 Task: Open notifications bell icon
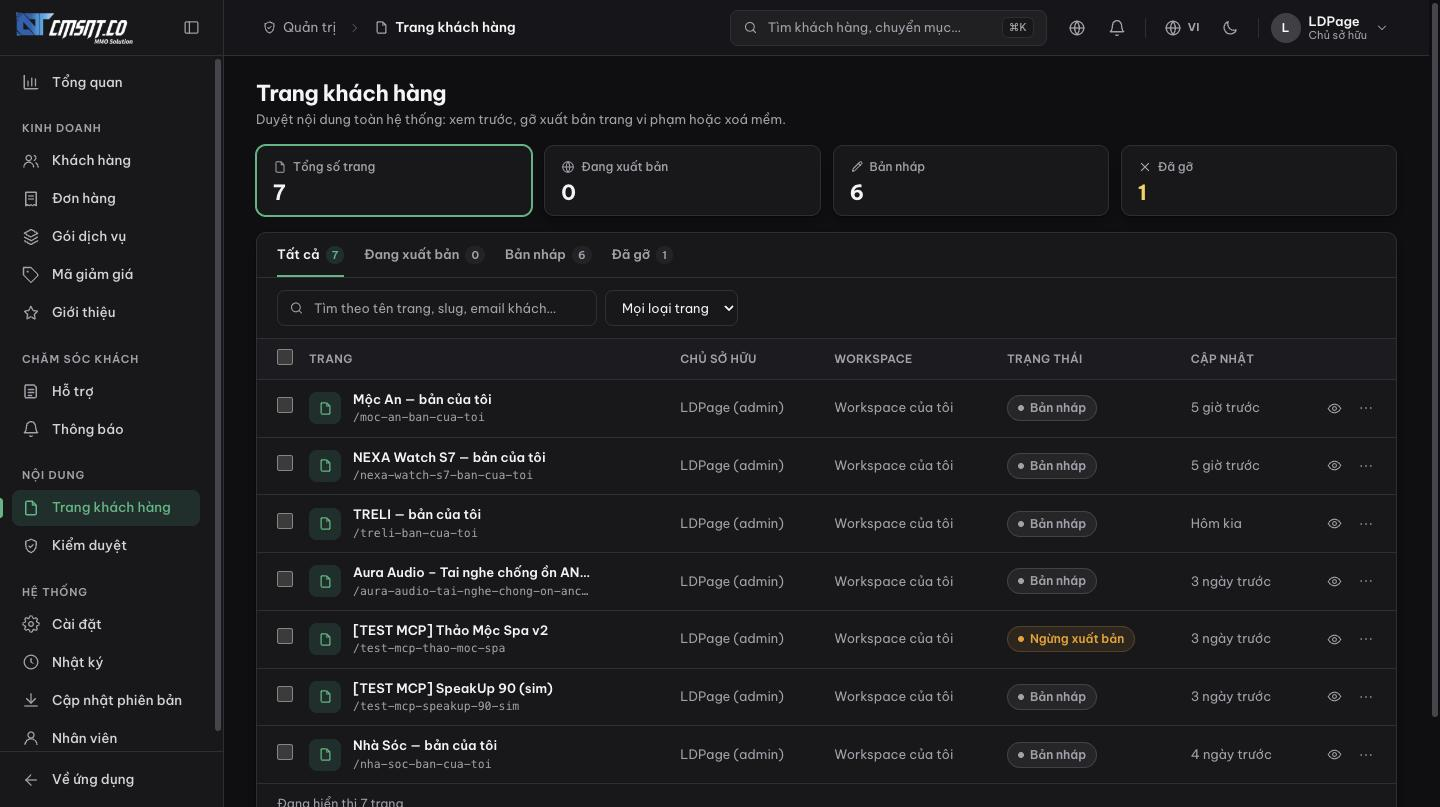(x=1117, y=28)
